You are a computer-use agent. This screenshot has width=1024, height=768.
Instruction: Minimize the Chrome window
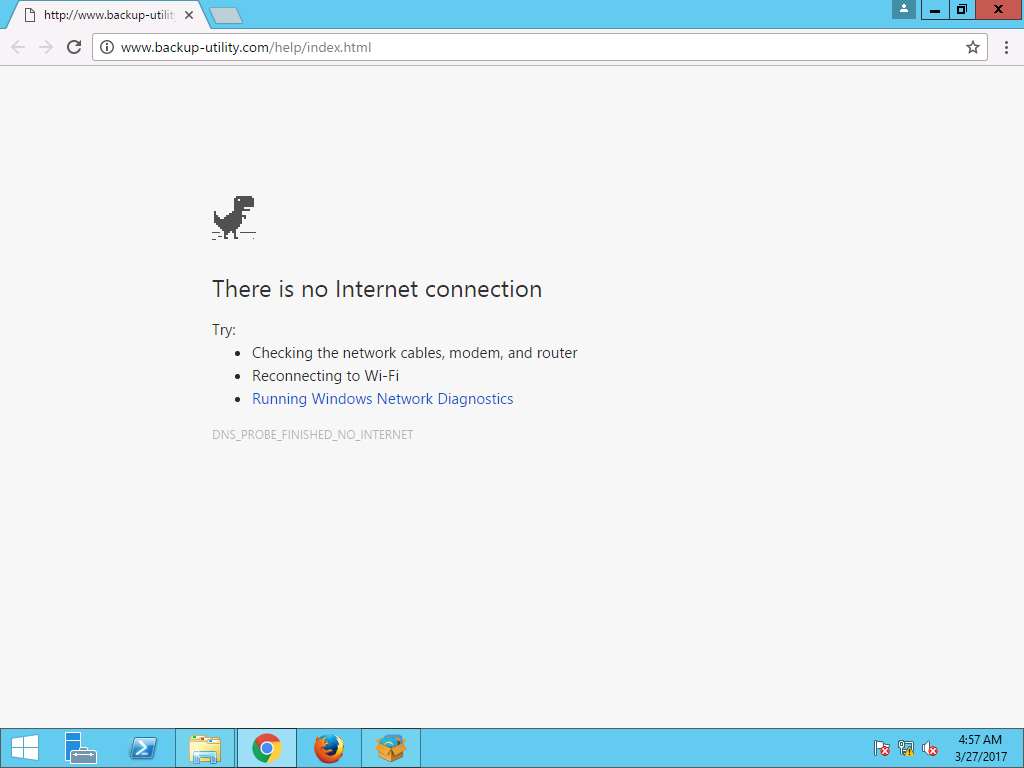point(935,10)
